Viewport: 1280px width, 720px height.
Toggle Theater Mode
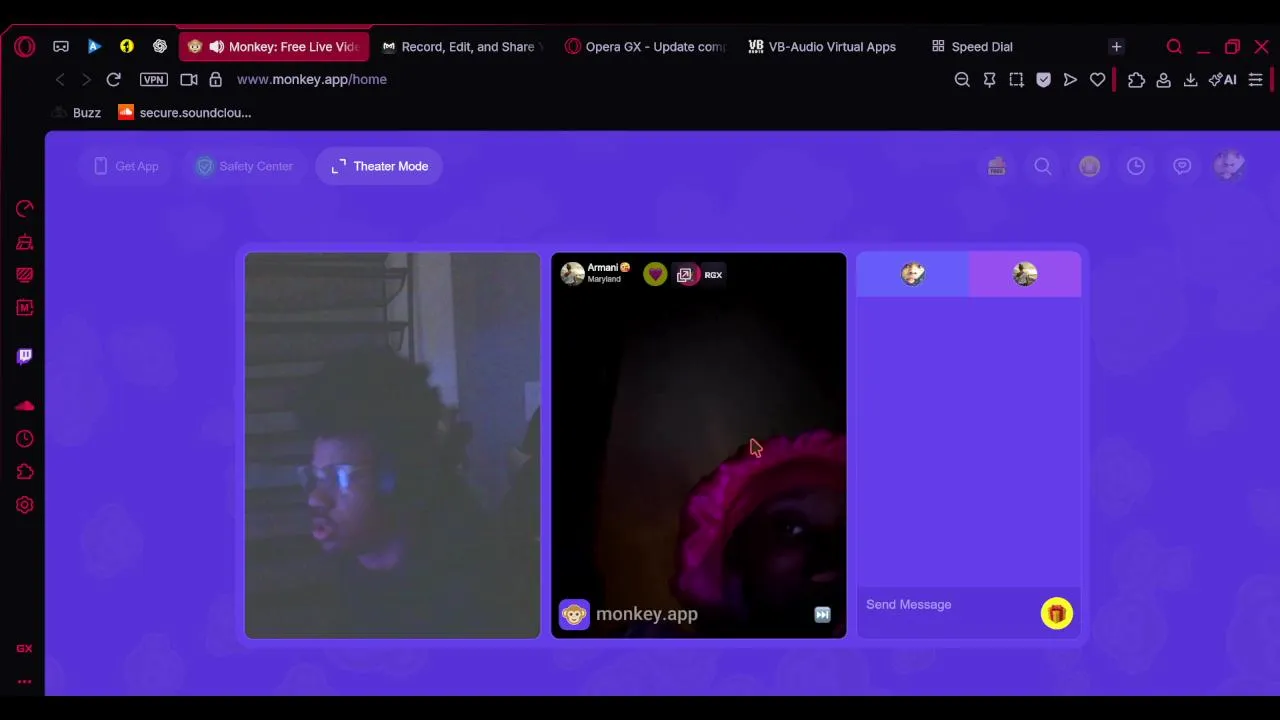pos(379,166)
